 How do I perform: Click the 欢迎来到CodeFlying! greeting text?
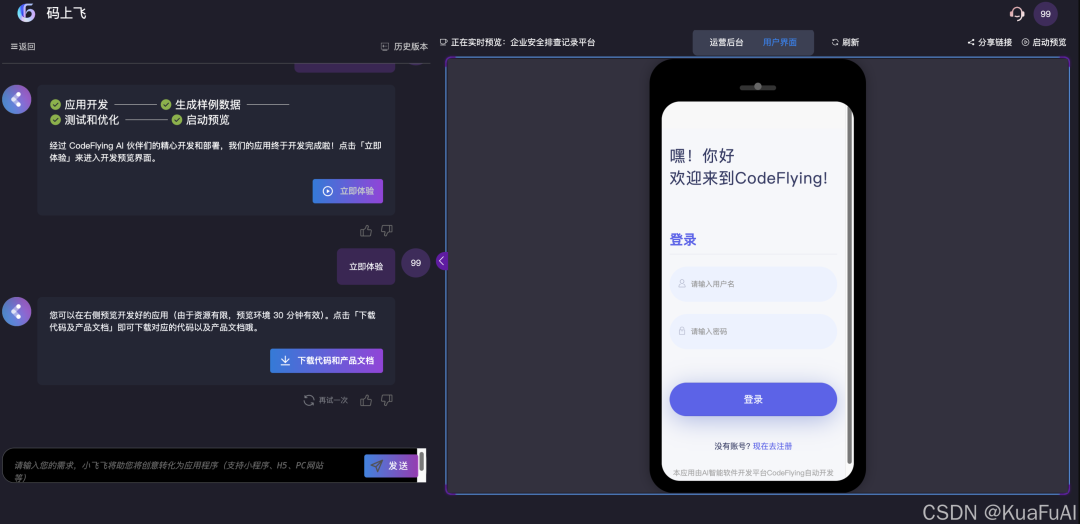[x=749, y=178]
